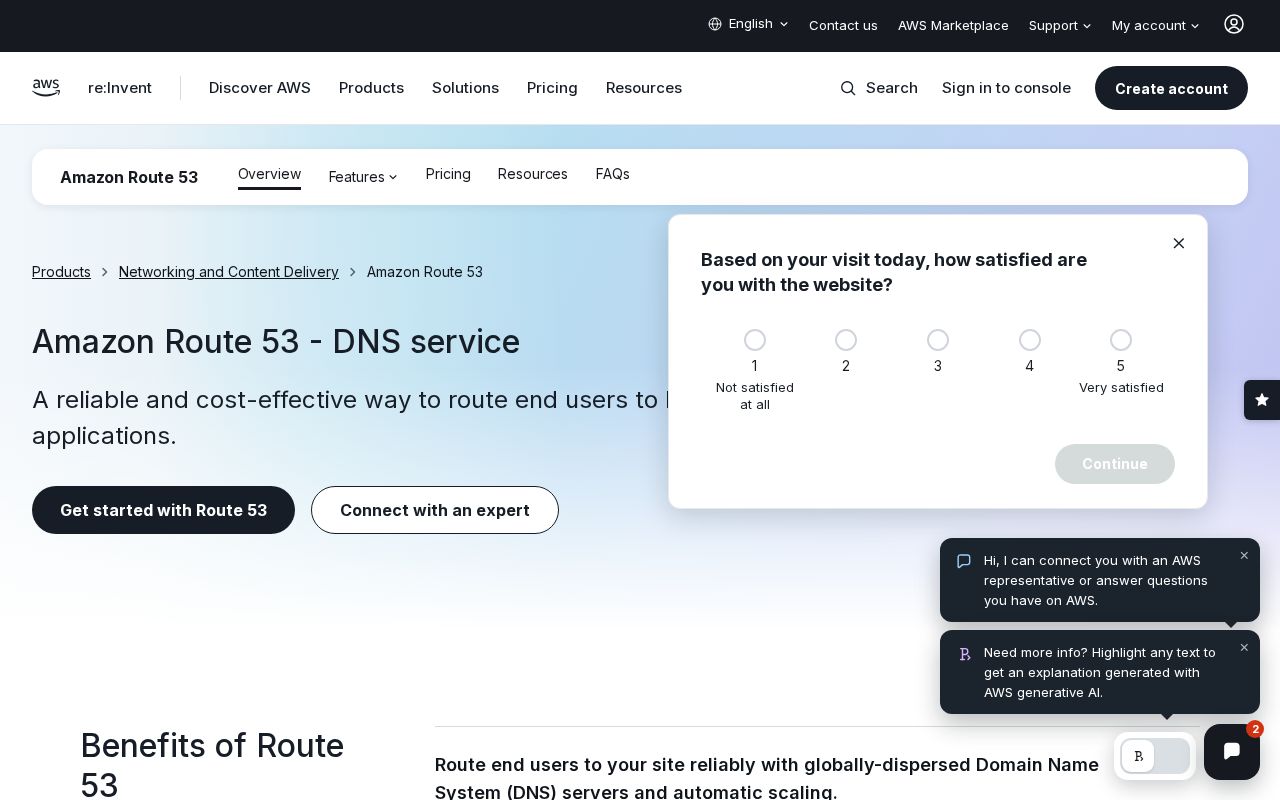
Task: Switch to the Route 53 Resources tab
Action: [533, 174]
